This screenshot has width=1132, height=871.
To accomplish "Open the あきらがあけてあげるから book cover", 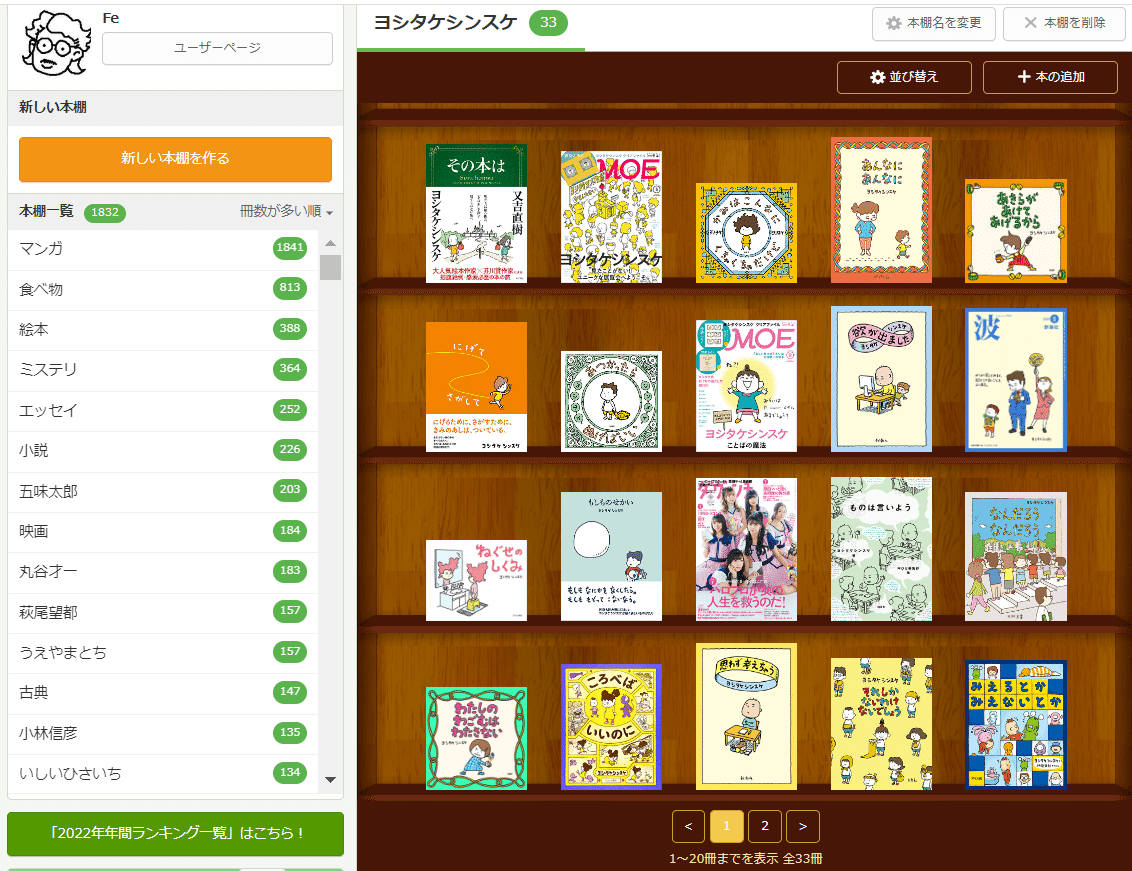I will (x=1016, y=231).
